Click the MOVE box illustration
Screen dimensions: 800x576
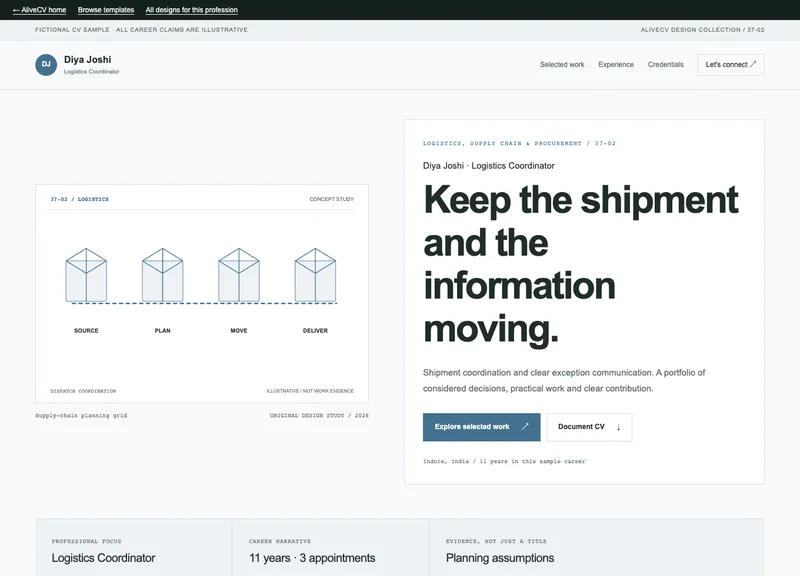point(239,275)
